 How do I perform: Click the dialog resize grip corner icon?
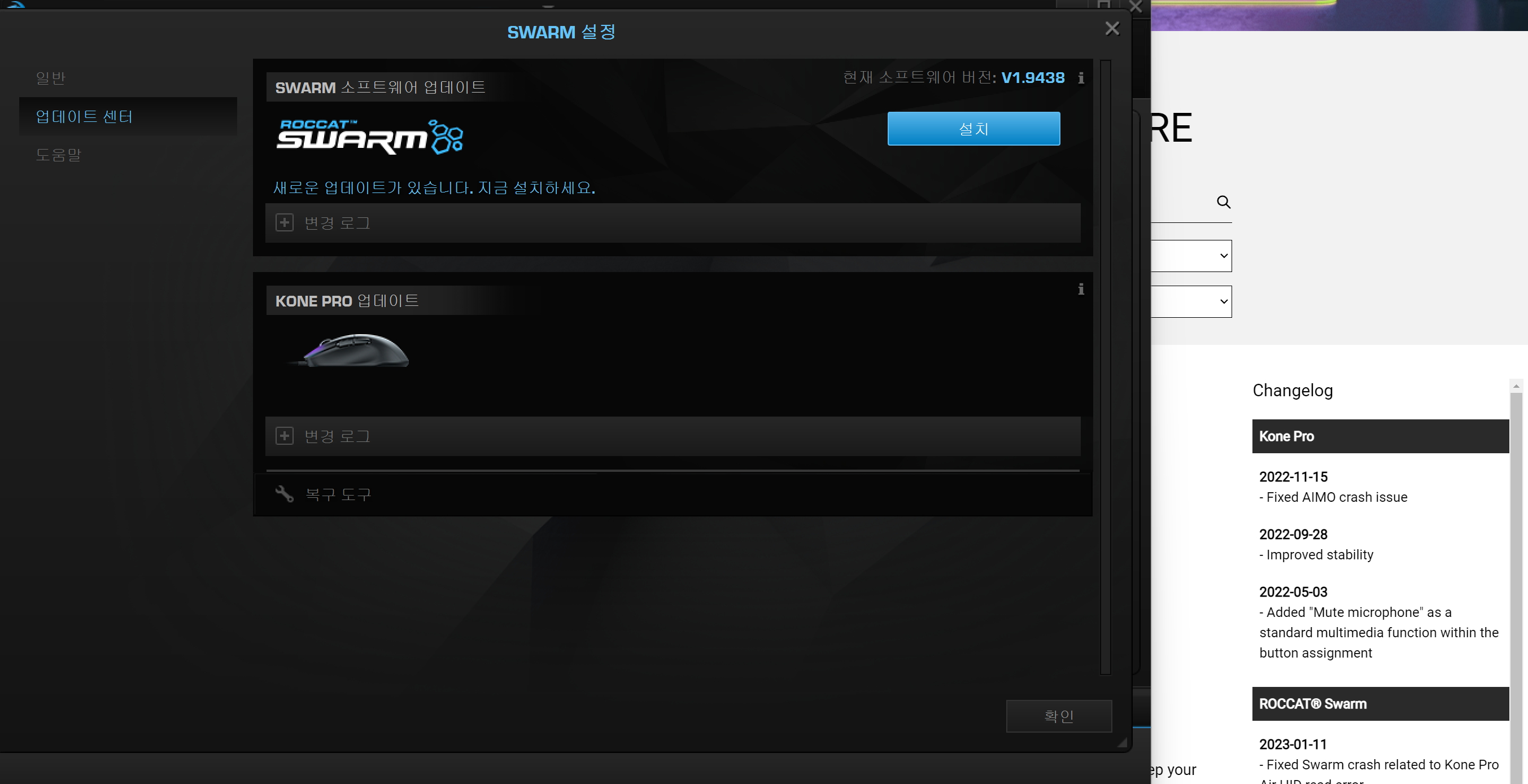pos(1121,742)
